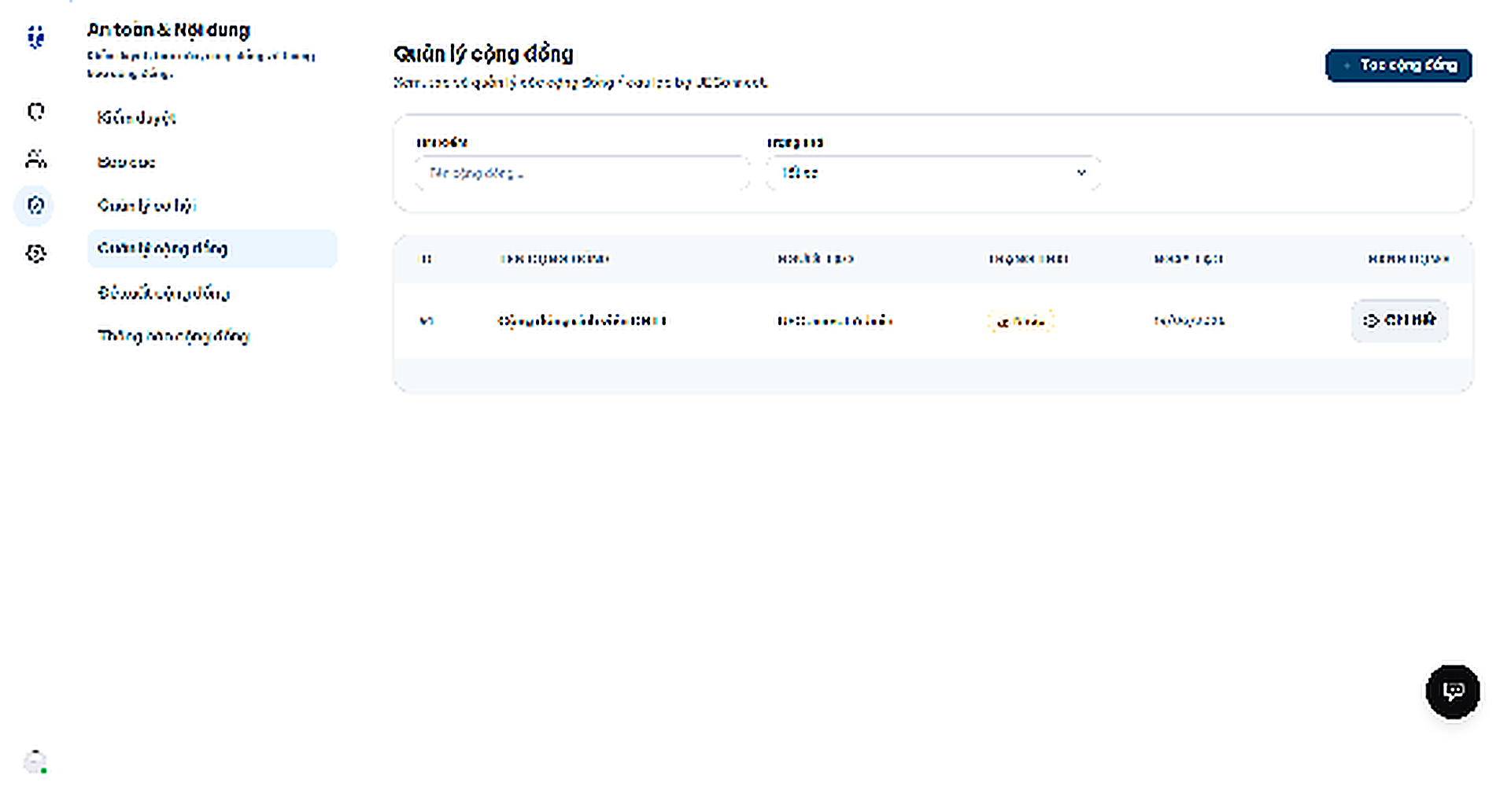Click the creator name cell in row
The image size is (1511, 812).
pos(835,321)
